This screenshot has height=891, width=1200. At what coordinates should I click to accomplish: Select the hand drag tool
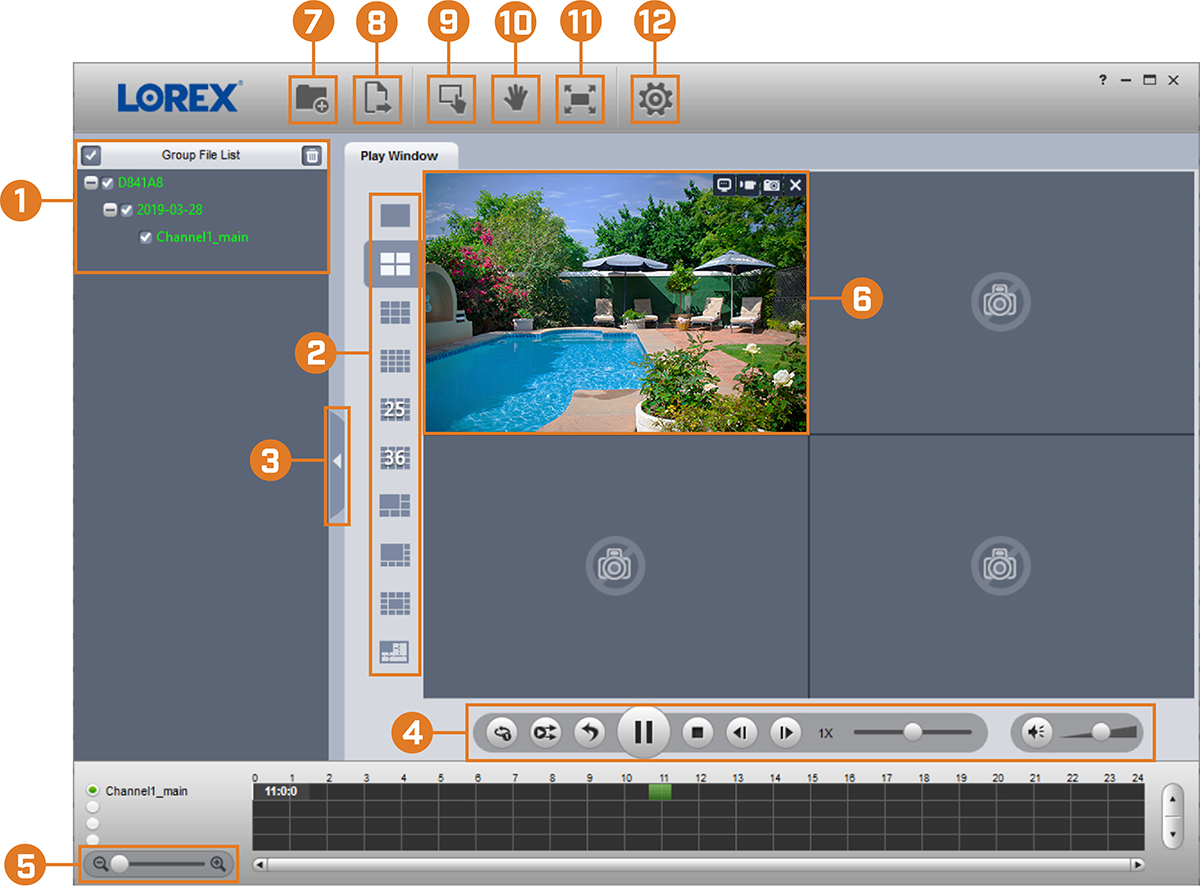pyautogui.click(x=515, y=99)
